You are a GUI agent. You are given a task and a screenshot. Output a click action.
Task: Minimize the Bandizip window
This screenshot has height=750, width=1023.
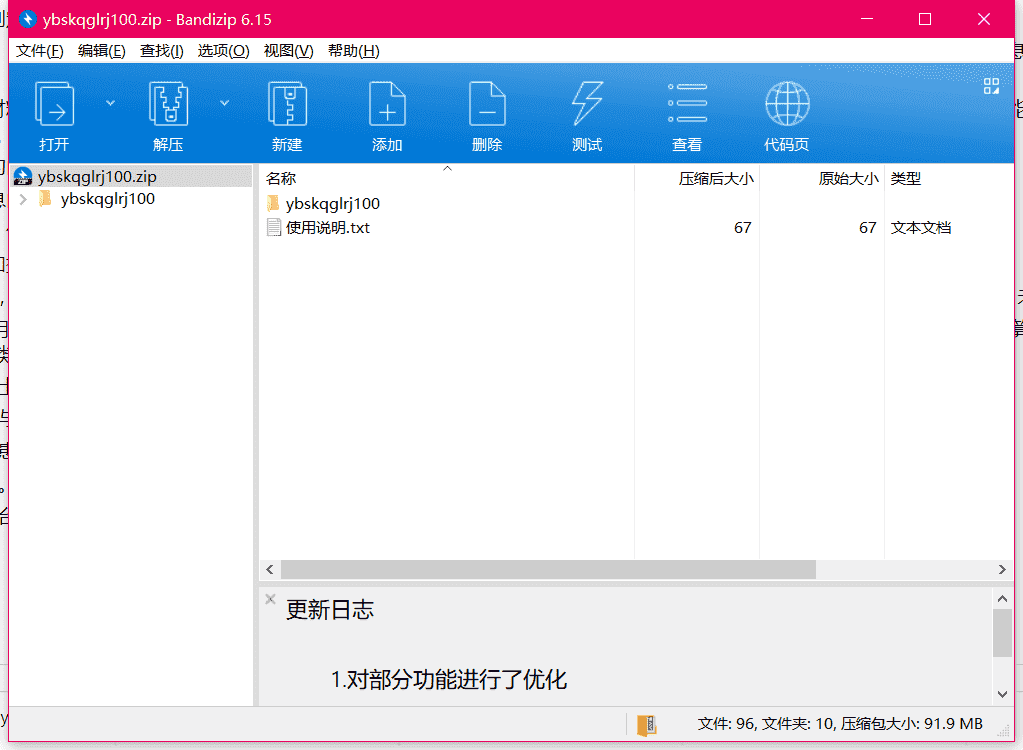click(x=867, y=19)
